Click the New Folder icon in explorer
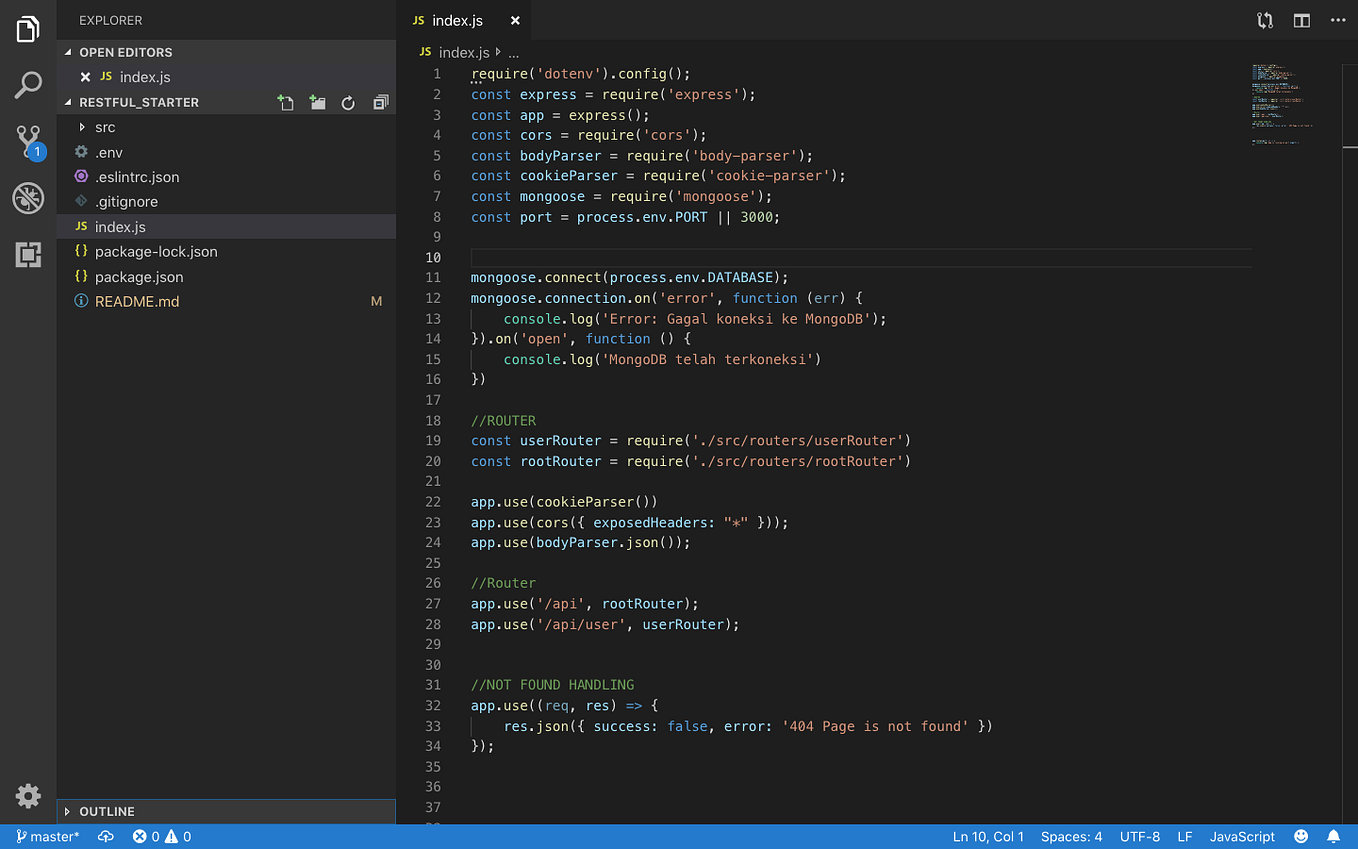Screen dimensions: 1358x849 tap(317, 103)
